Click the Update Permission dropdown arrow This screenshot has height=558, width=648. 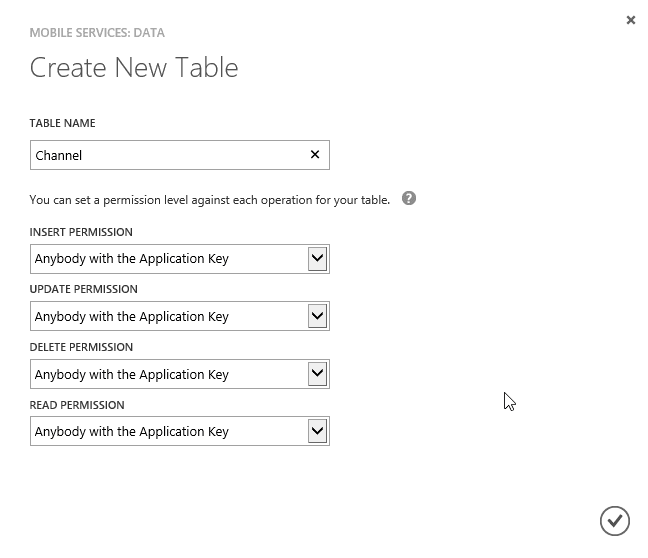tap(317, 316)
